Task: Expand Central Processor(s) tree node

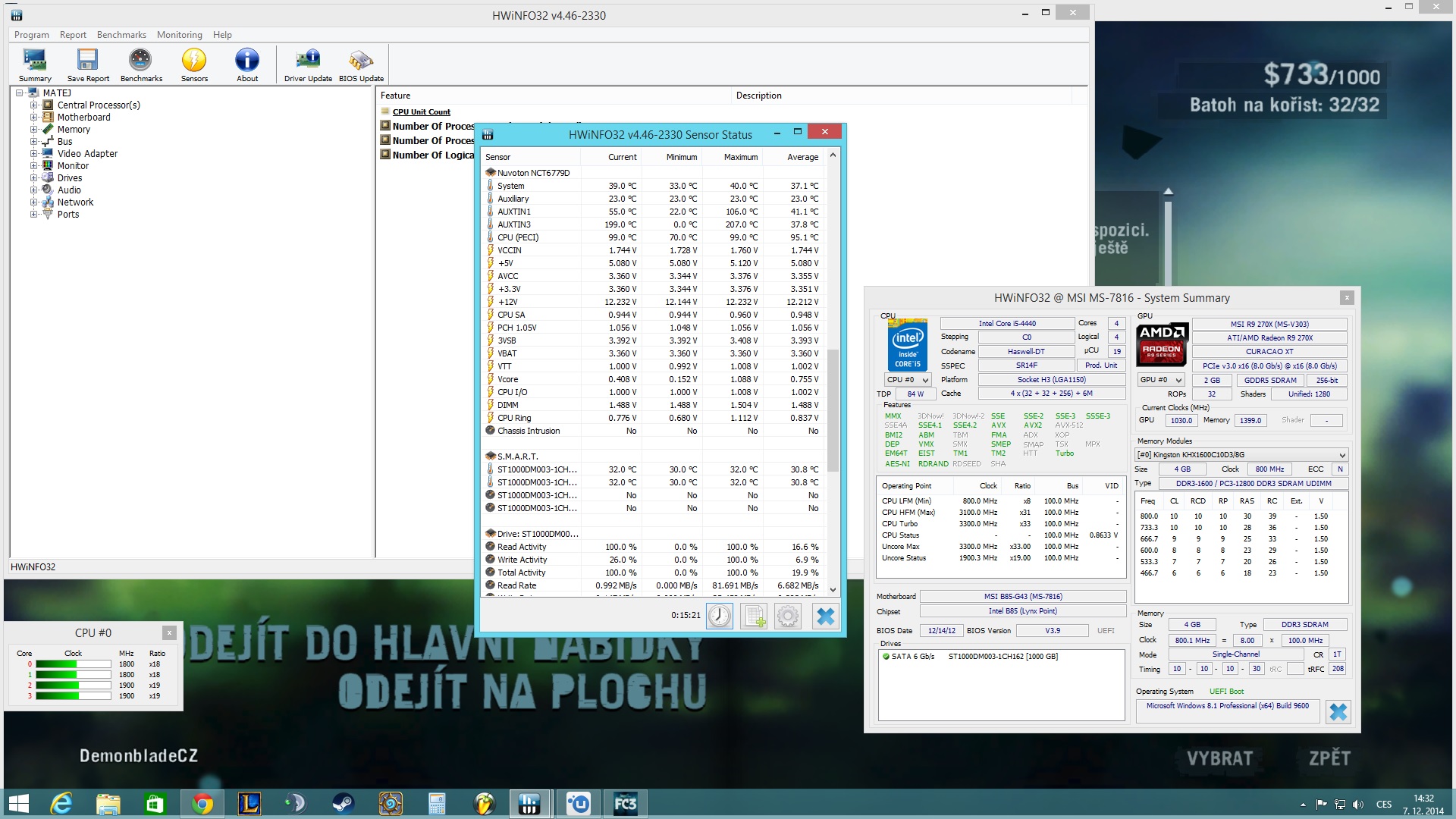Action: pyautogui.click(x=33, y=105)
